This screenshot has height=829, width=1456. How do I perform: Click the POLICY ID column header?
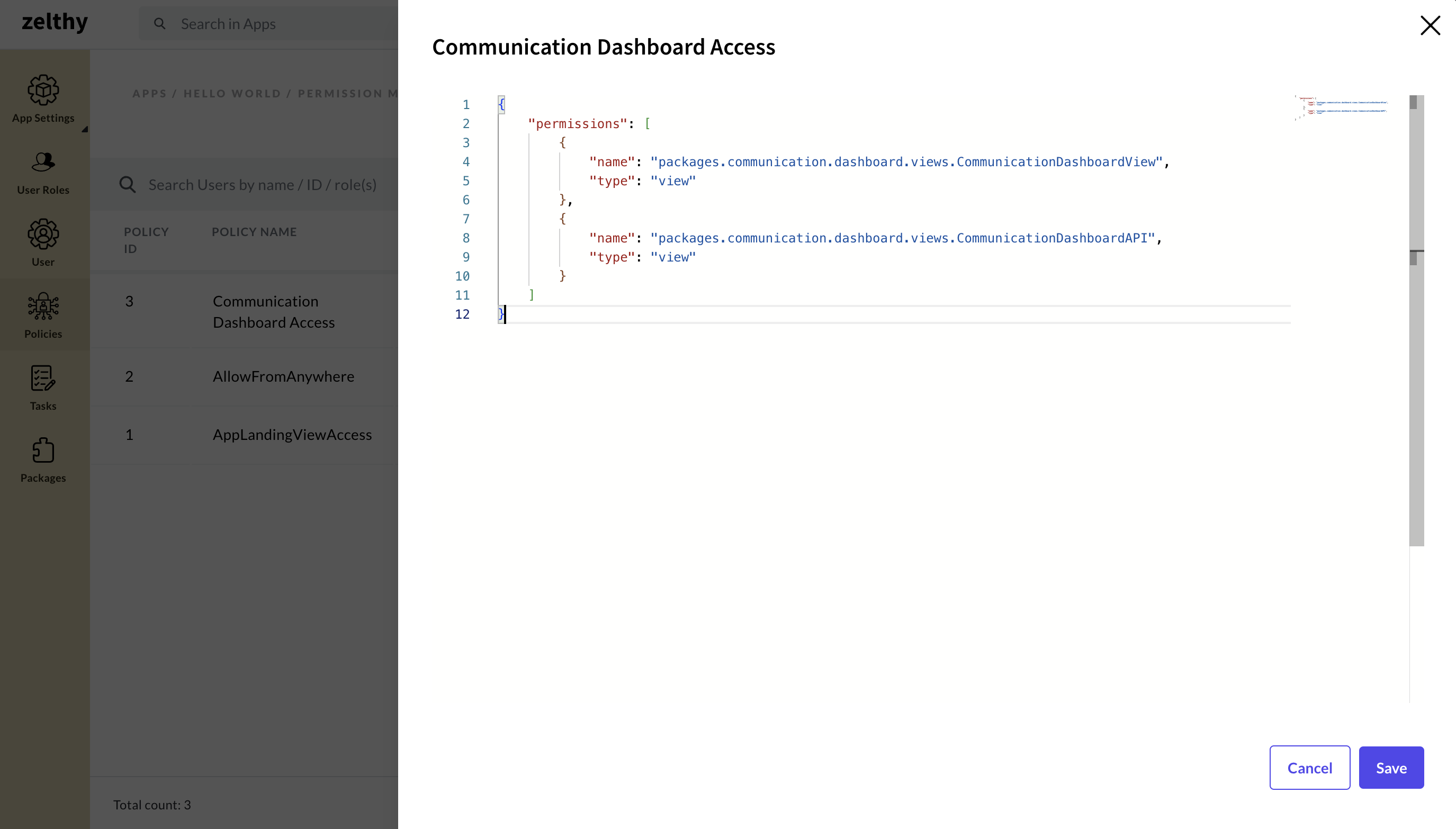(x=146, y=240)
